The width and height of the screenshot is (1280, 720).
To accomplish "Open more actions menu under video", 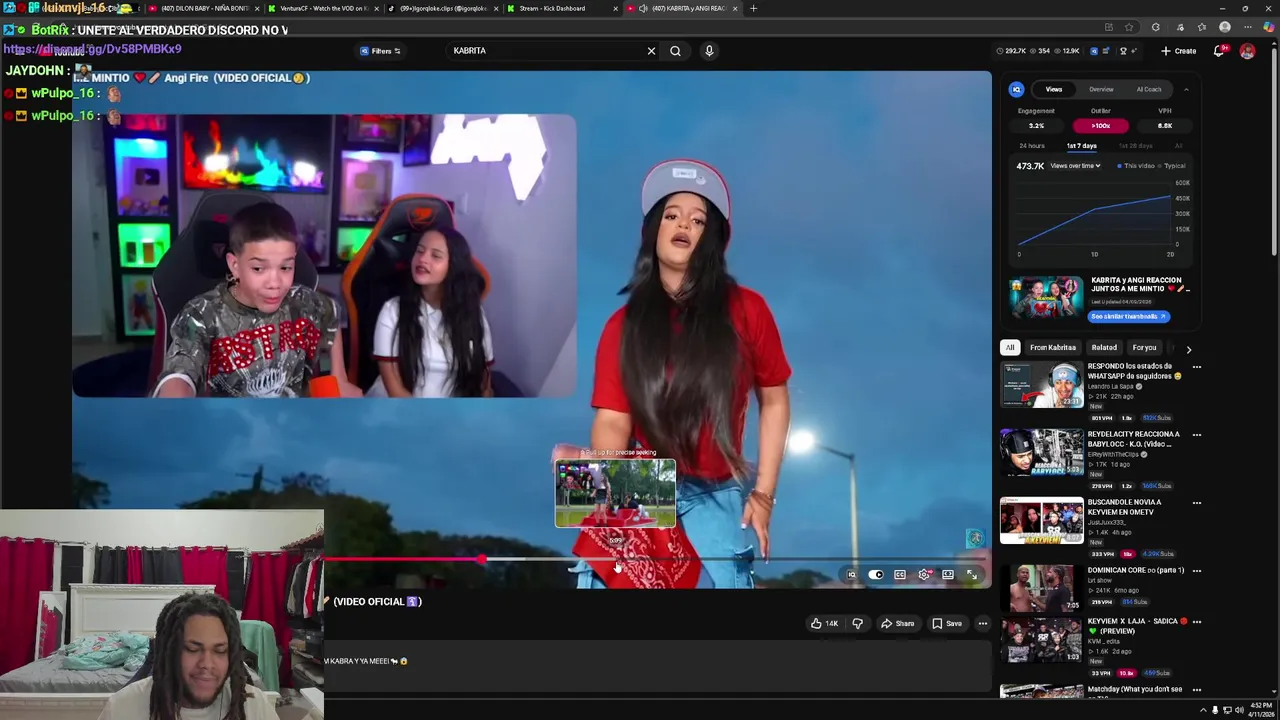I will pyautogui.click(x=983, y=624).
